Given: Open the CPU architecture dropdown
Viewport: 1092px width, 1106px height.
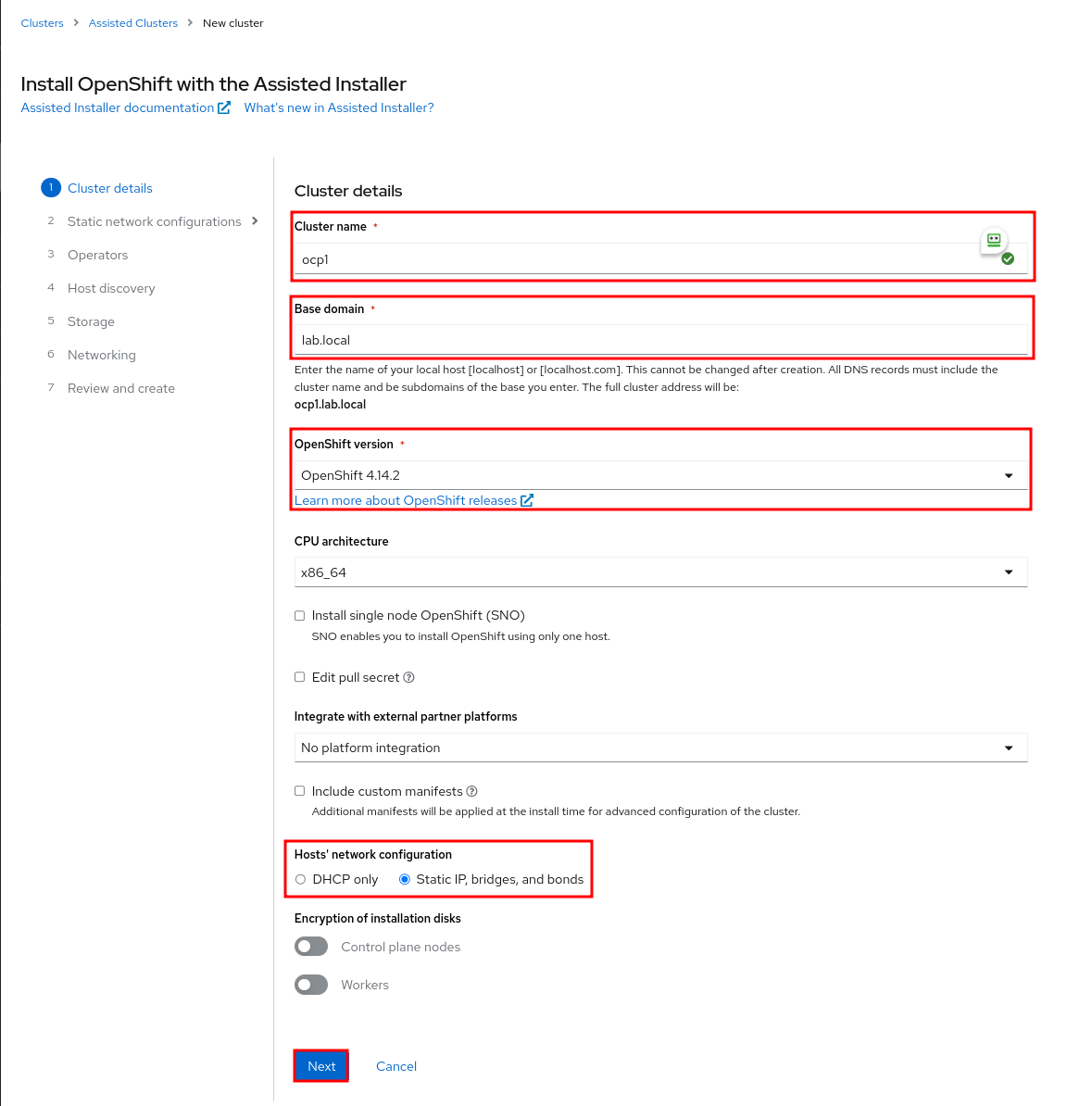Looking at the screenshot, I should point(661,572).
